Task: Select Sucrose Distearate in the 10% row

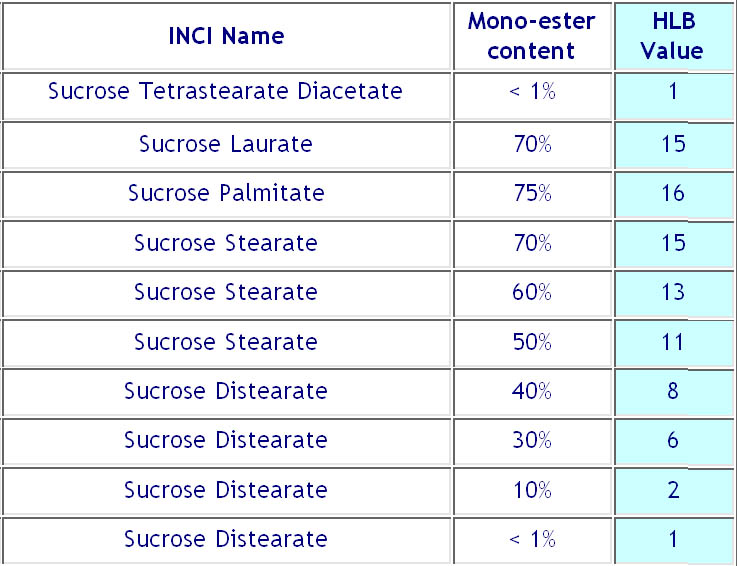Action: coord(226,490)
